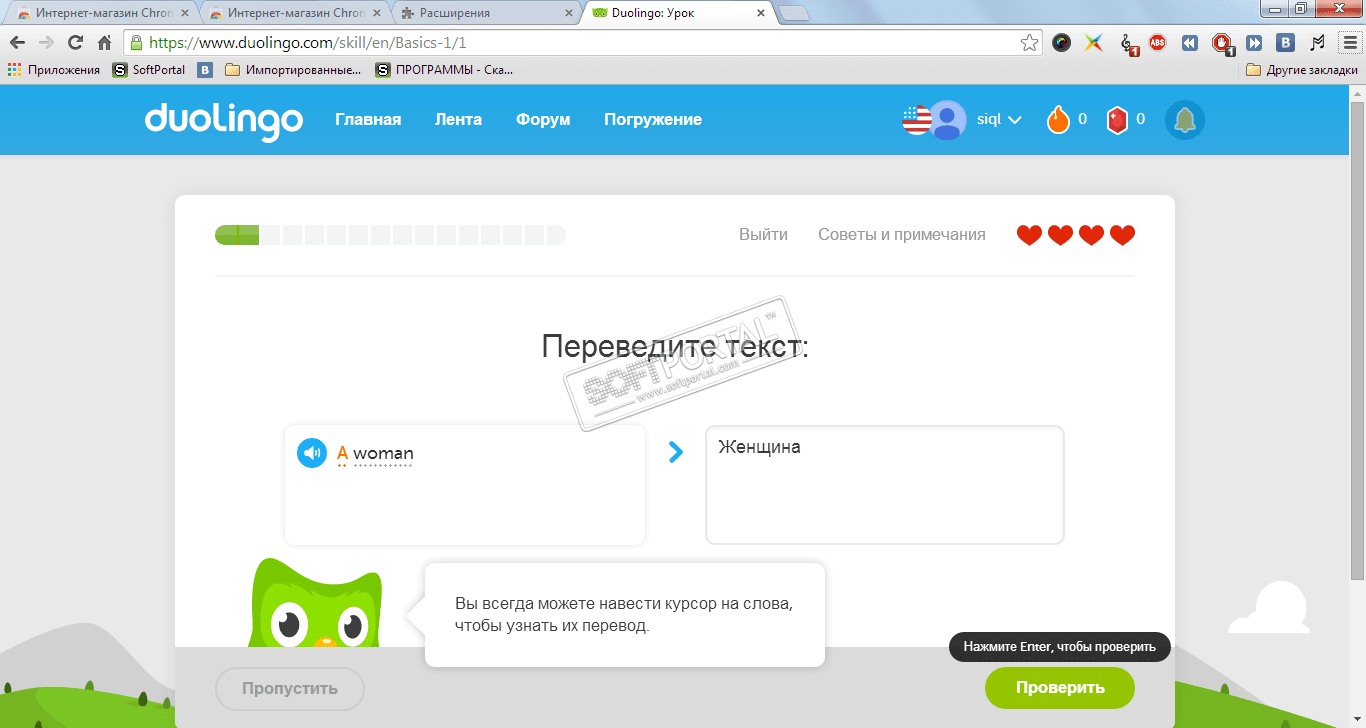Click the US flag language icon
This screenshot has width=1366, height=728.
(916, 120)
